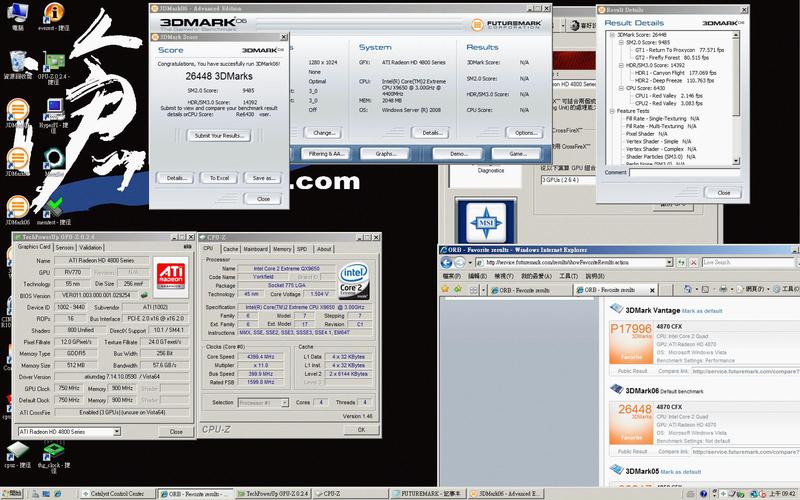Click Graphs button in 3DMark06
The image size is (800, 500).
(x=385, y=154)
